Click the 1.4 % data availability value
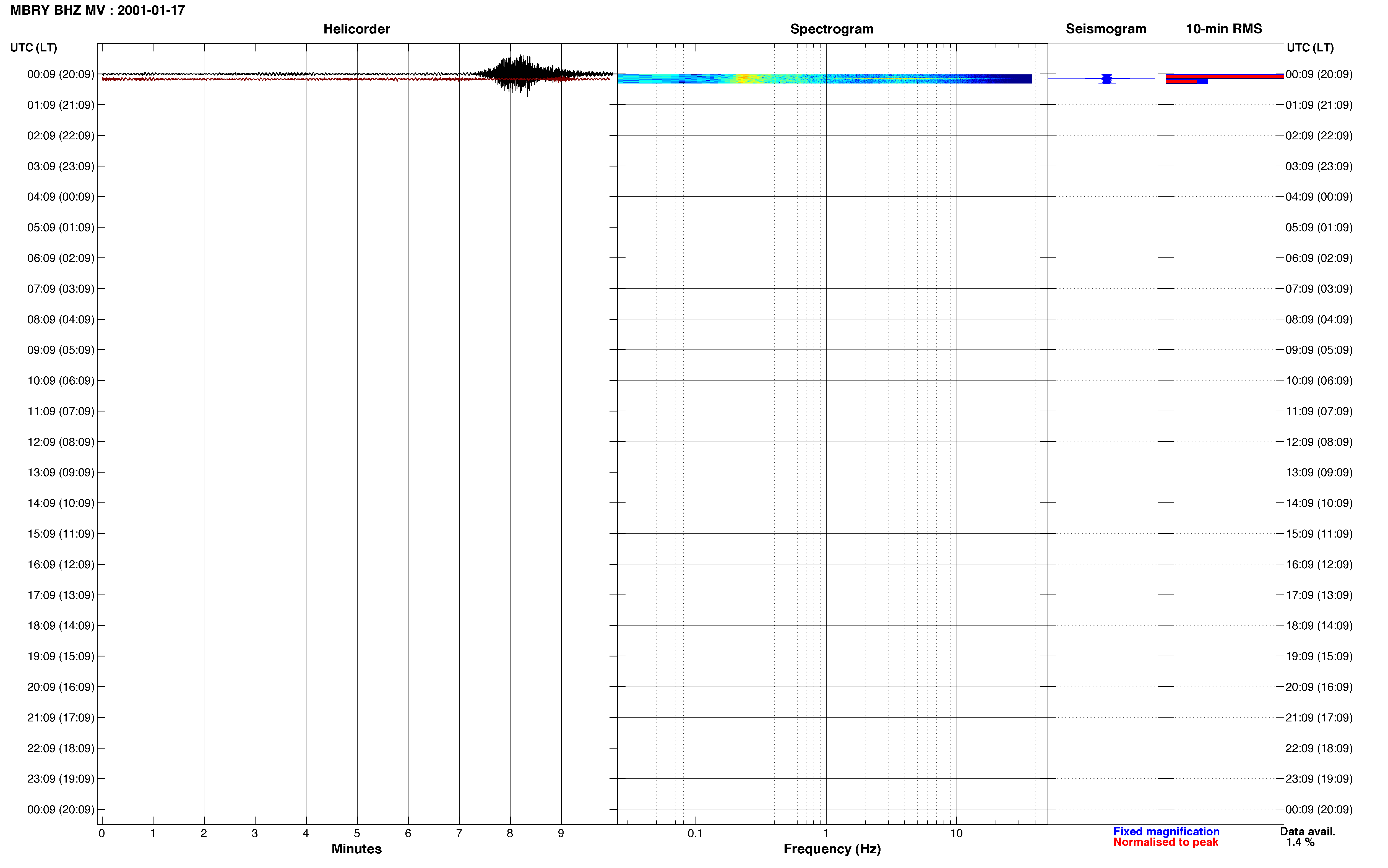The width and height of the screenshot is (1388, 868). click(x=1300, y=842)
